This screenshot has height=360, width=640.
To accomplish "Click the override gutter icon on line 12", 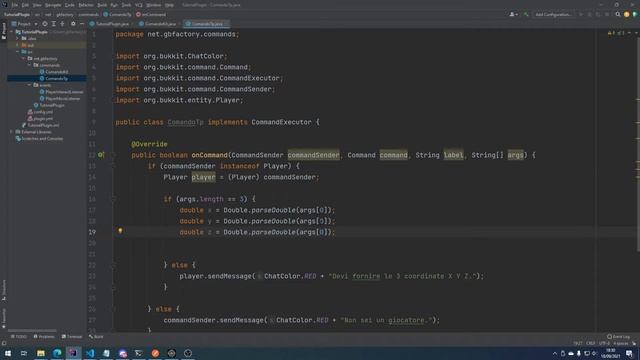I will click(x=101, y=155).
